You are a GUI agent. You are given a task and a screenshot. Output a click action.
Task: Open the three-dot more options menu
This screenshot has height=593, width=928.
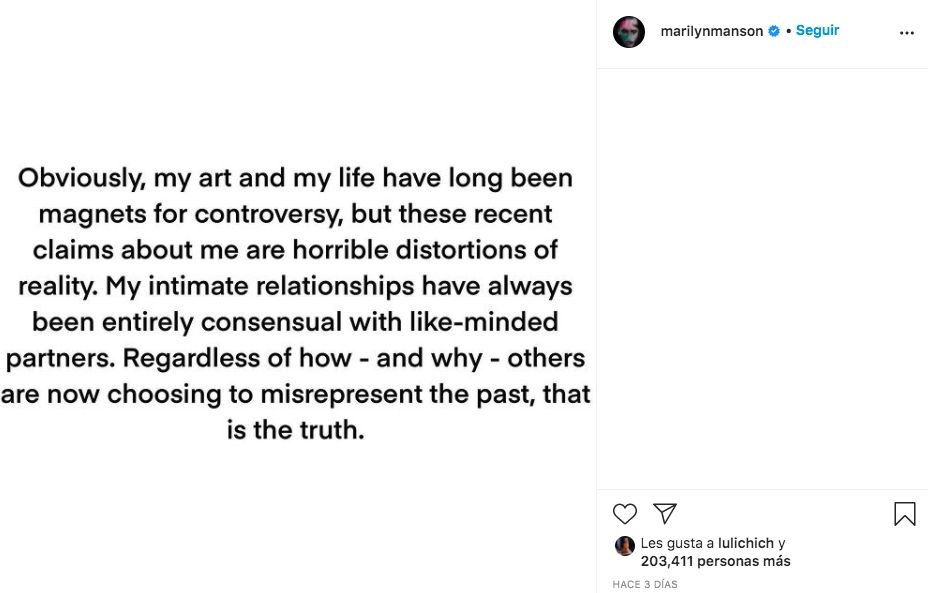(x=906, y=33)
